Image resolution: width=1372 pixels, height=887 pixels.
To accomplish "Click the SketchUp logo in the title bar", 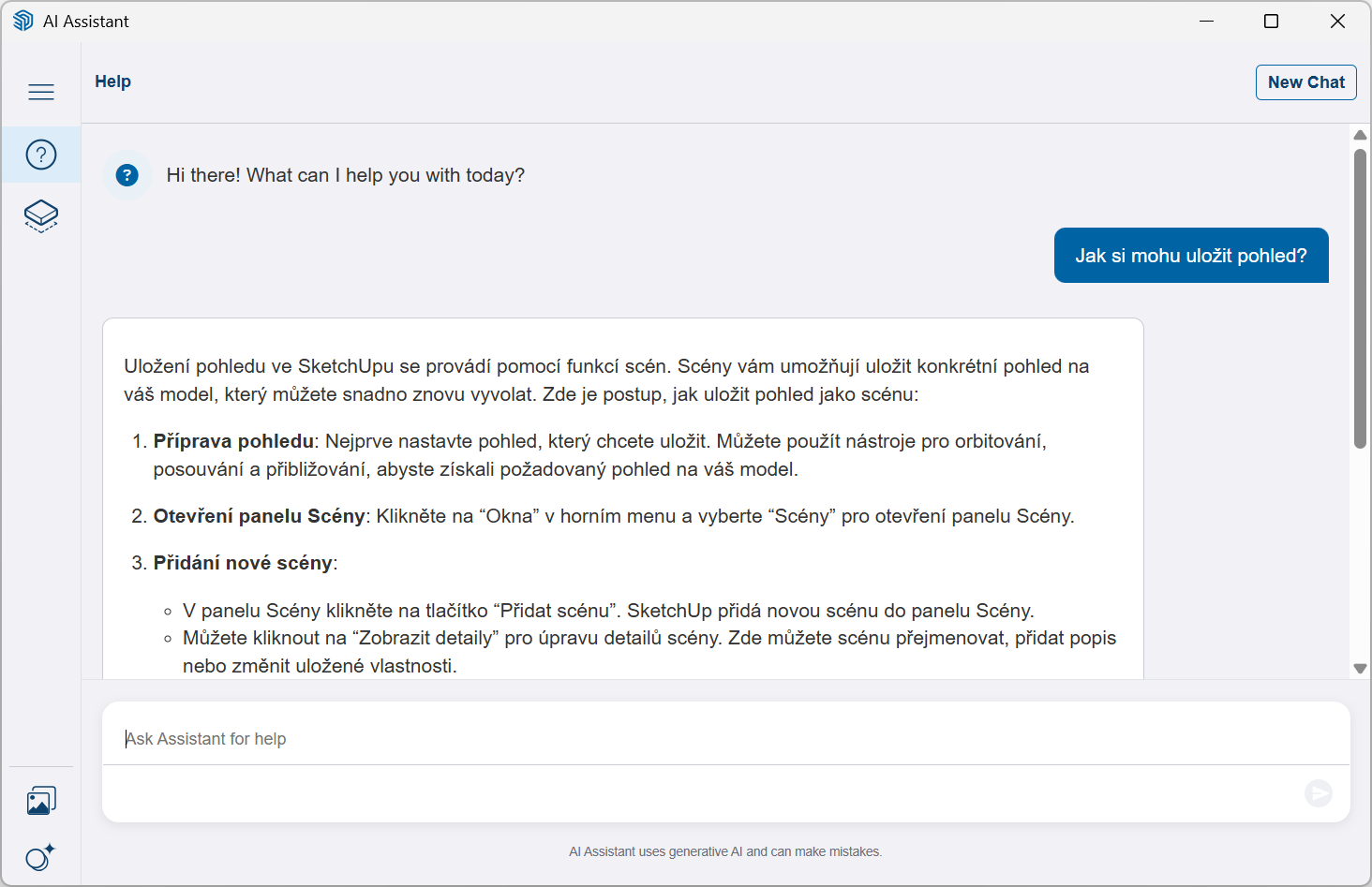I will point(23,21).
